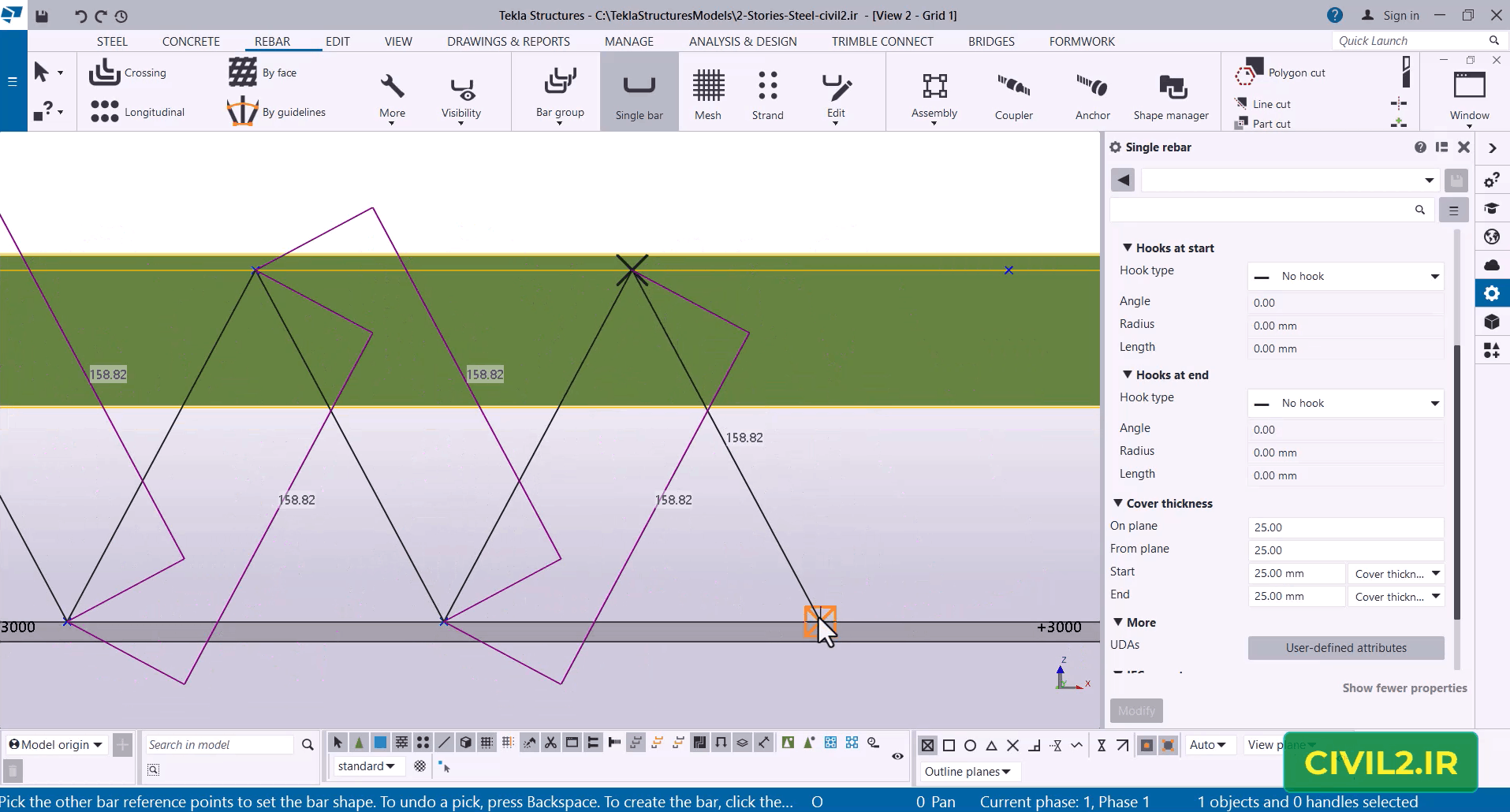Click the Modify button
Screen dimensions: 1510x812
[x=1136, y=710]
